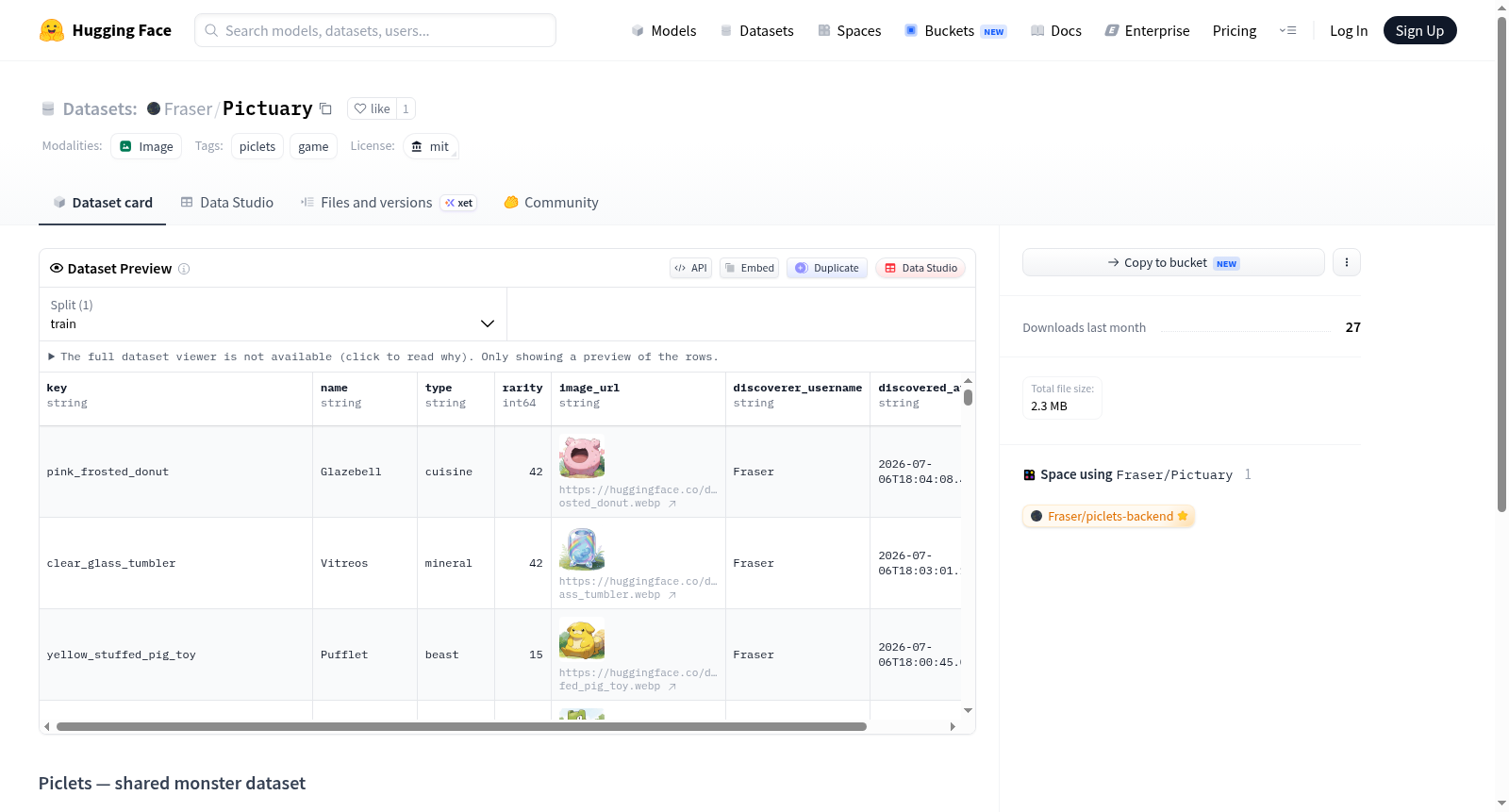Open the Community tab
This screenshot has width=1509, height=812.
coord(551,203)
